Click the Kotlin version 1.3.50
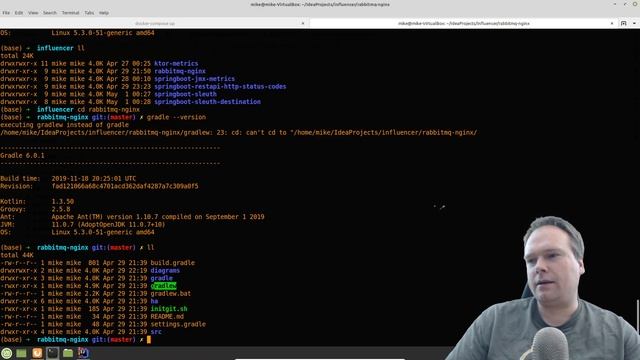The width and height of the screenshot is (640, 360). [62, 202]
